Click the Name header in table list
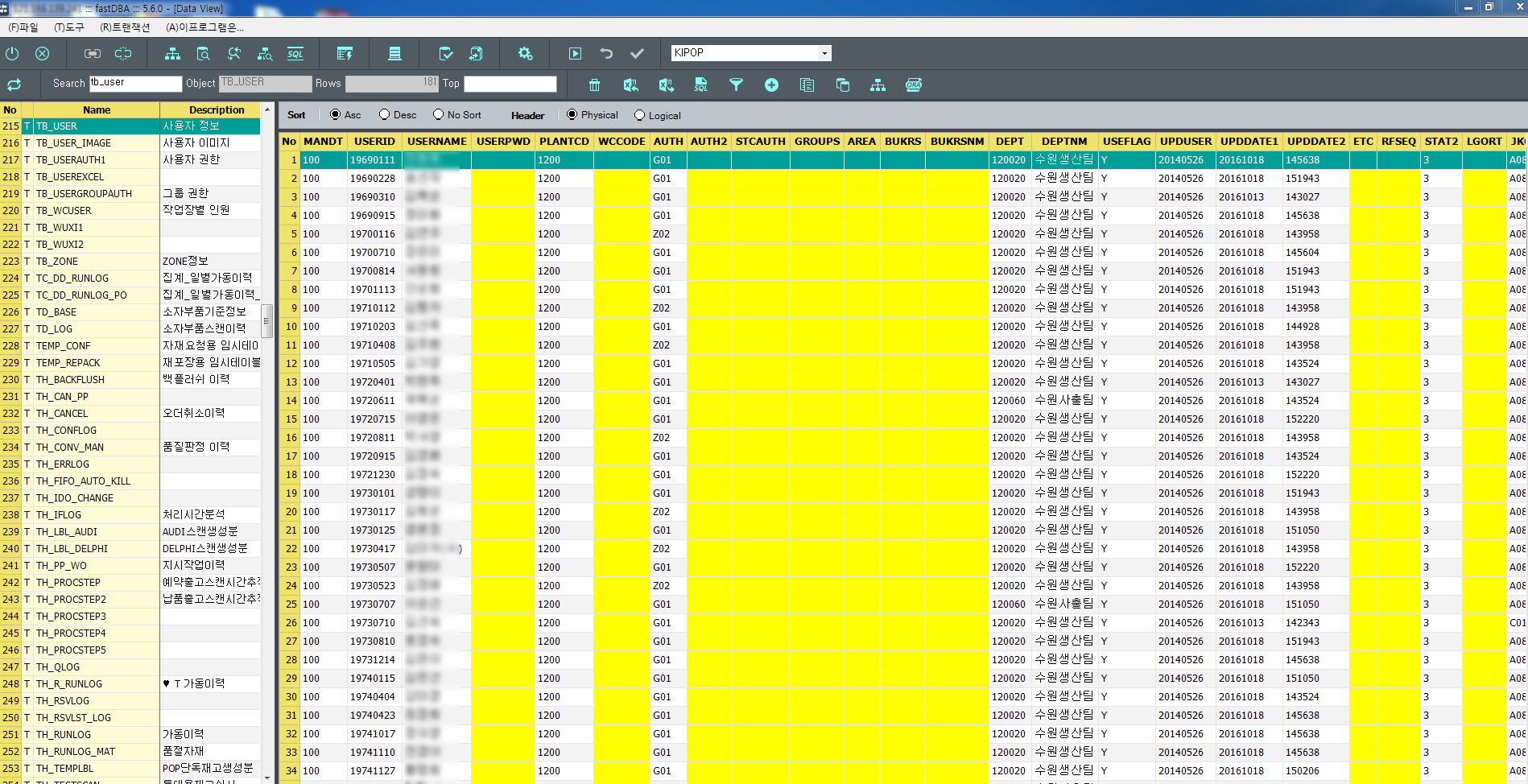1528x784 pixels. click(x=97, y=109)
